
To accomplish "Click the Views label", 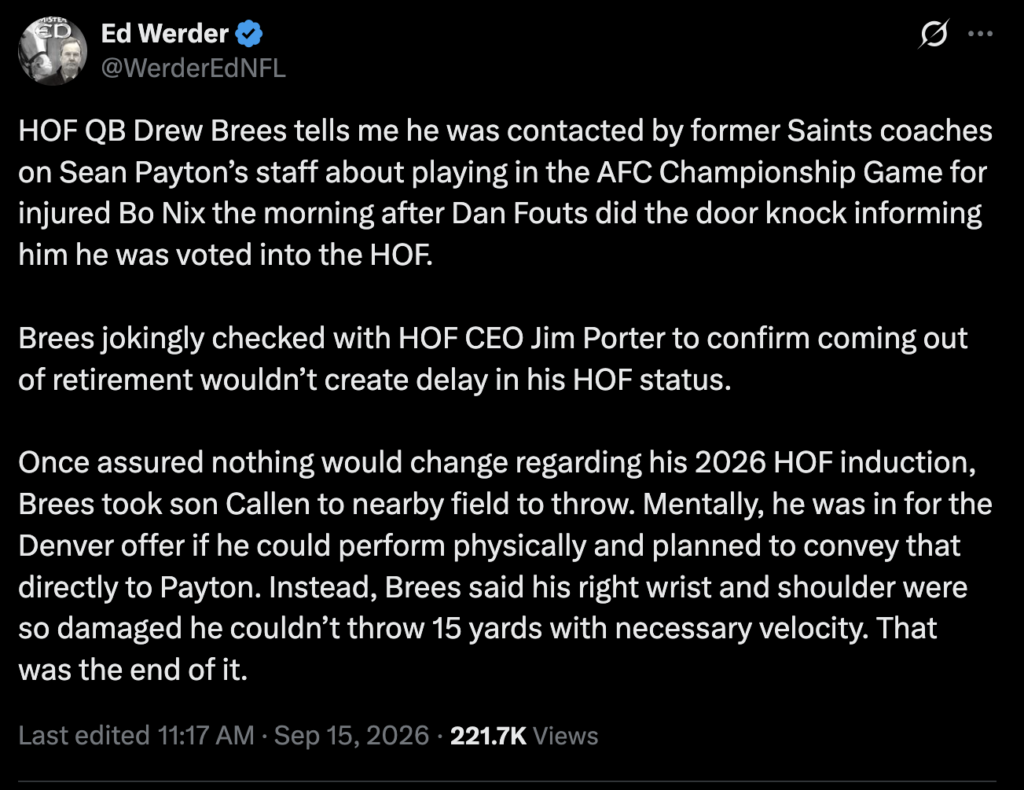I will (566, 735).
